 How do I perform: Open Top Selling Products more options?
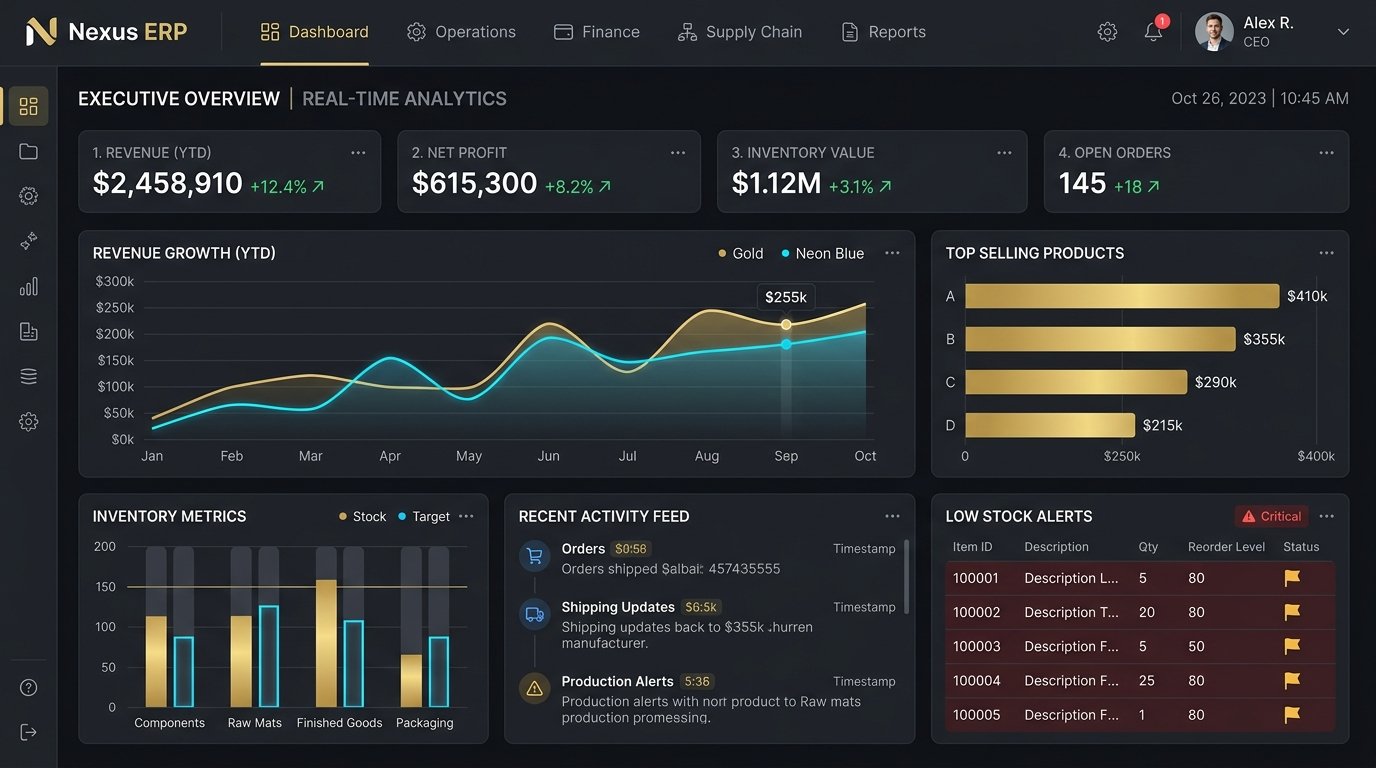(1326, 253)
